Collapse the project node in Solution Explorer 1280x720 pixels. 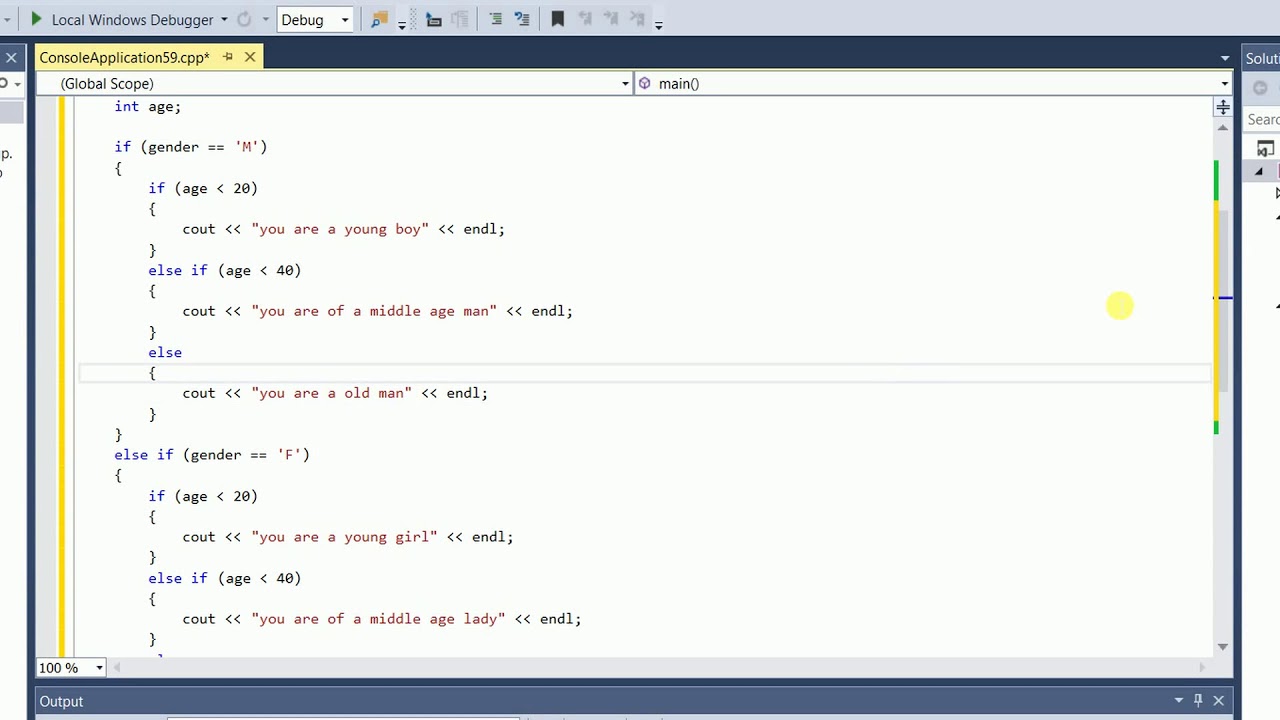coord(1259,172)
